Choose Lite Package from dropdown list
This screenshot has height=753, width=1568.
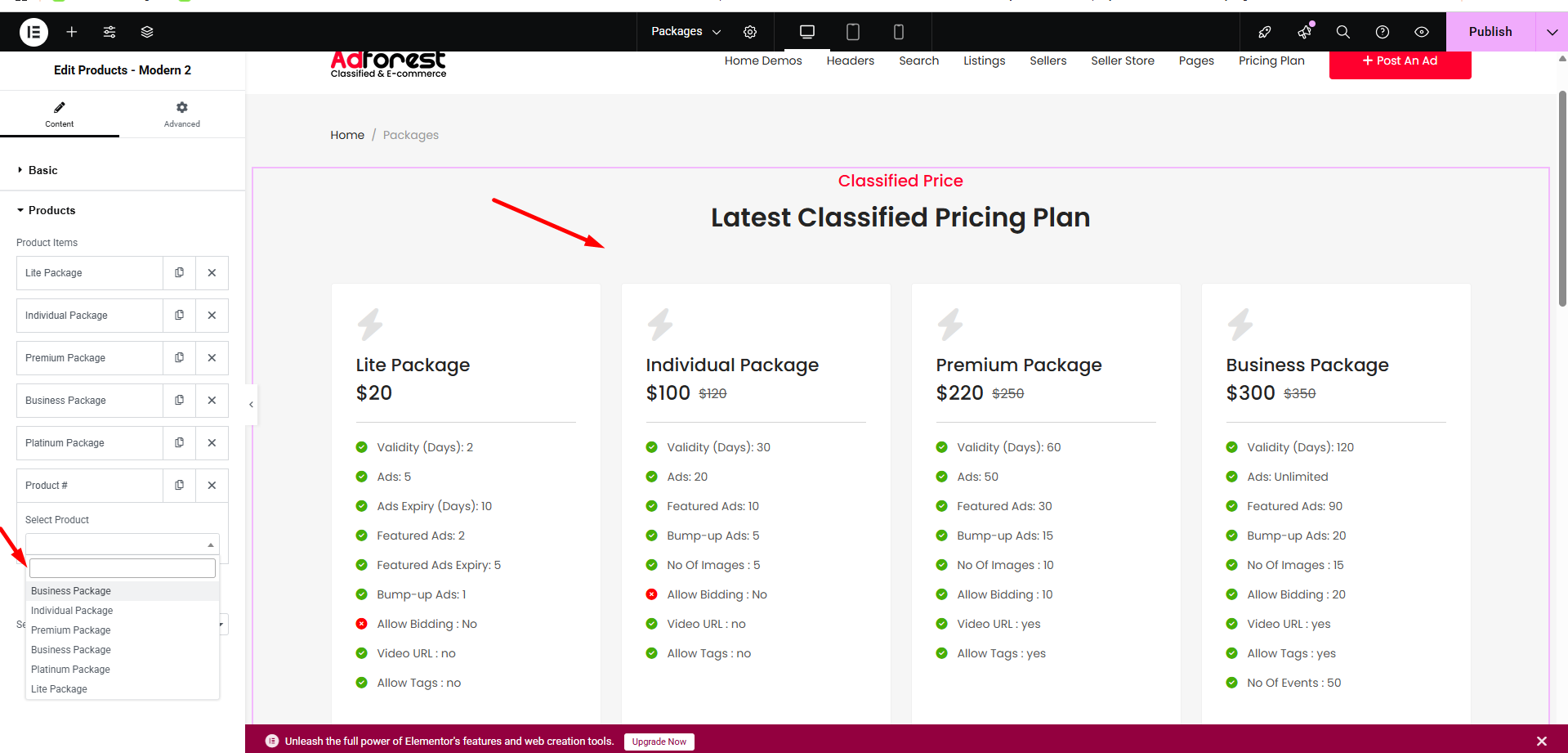123,689
